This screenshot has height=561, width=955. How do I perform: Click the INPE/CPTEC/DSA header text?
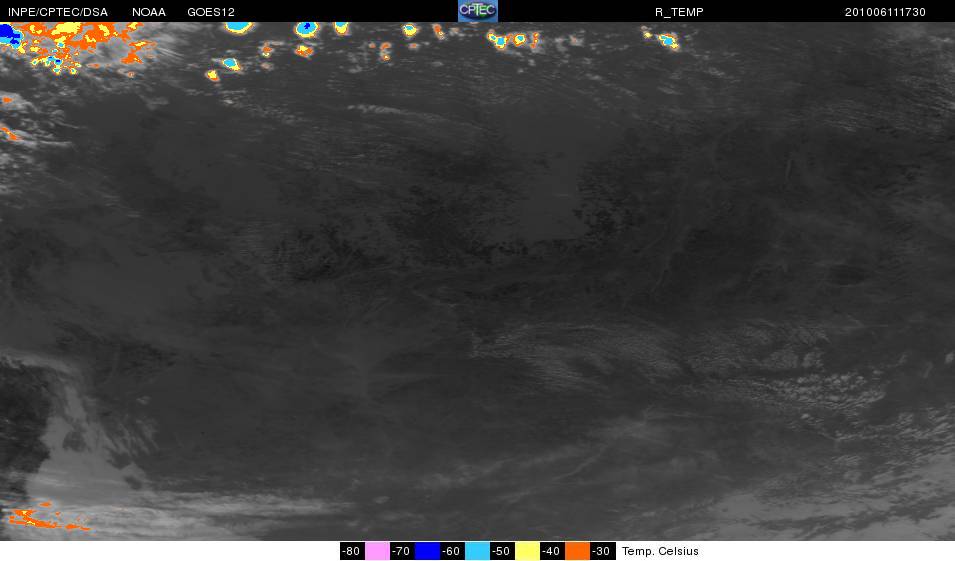pos(58,12)
